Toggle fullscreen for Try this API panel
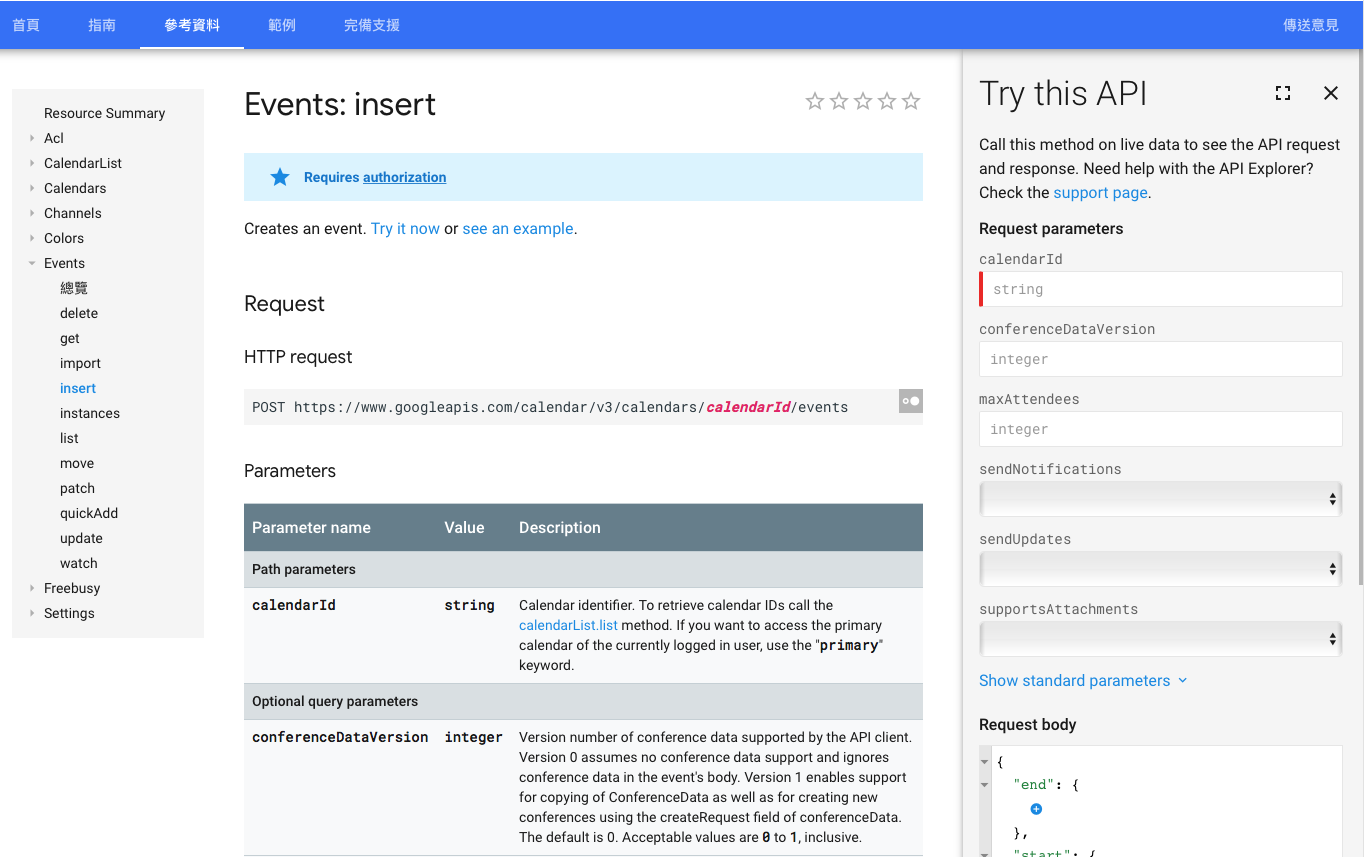This screenshot has height=857, width=1364. click(1283, 93)
